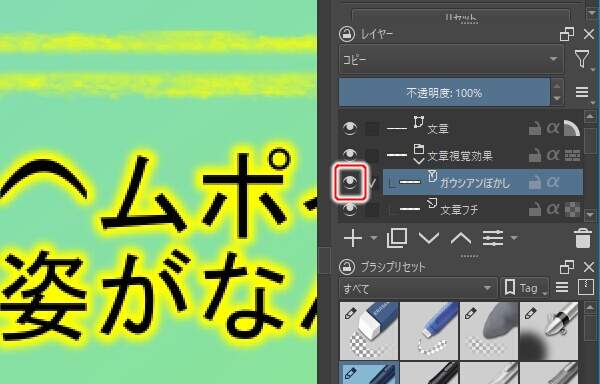This screenshot has width=600, height=384.
Task: Move the layer up
Action: coord(461,238)
